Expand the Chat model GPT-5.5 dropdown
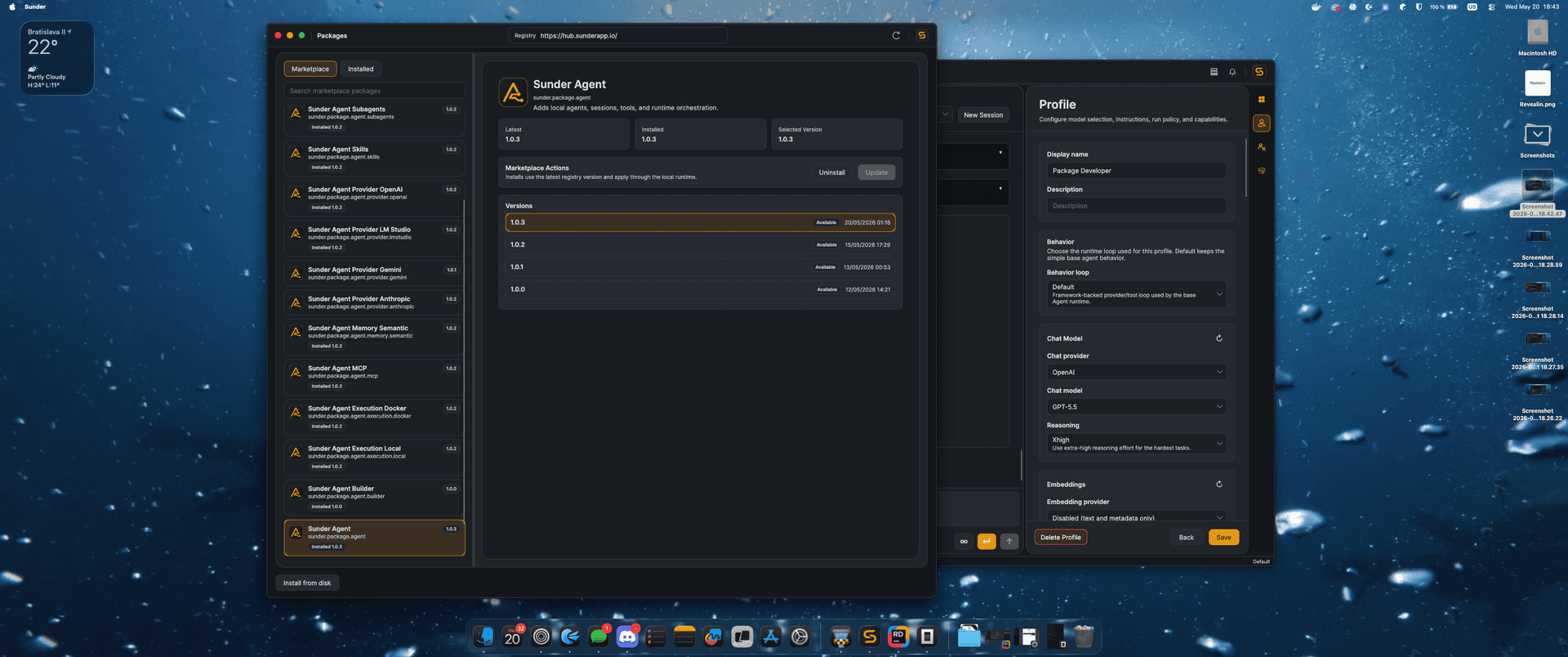This screenshot has height=657, width=1568. tap(1136, 406)
